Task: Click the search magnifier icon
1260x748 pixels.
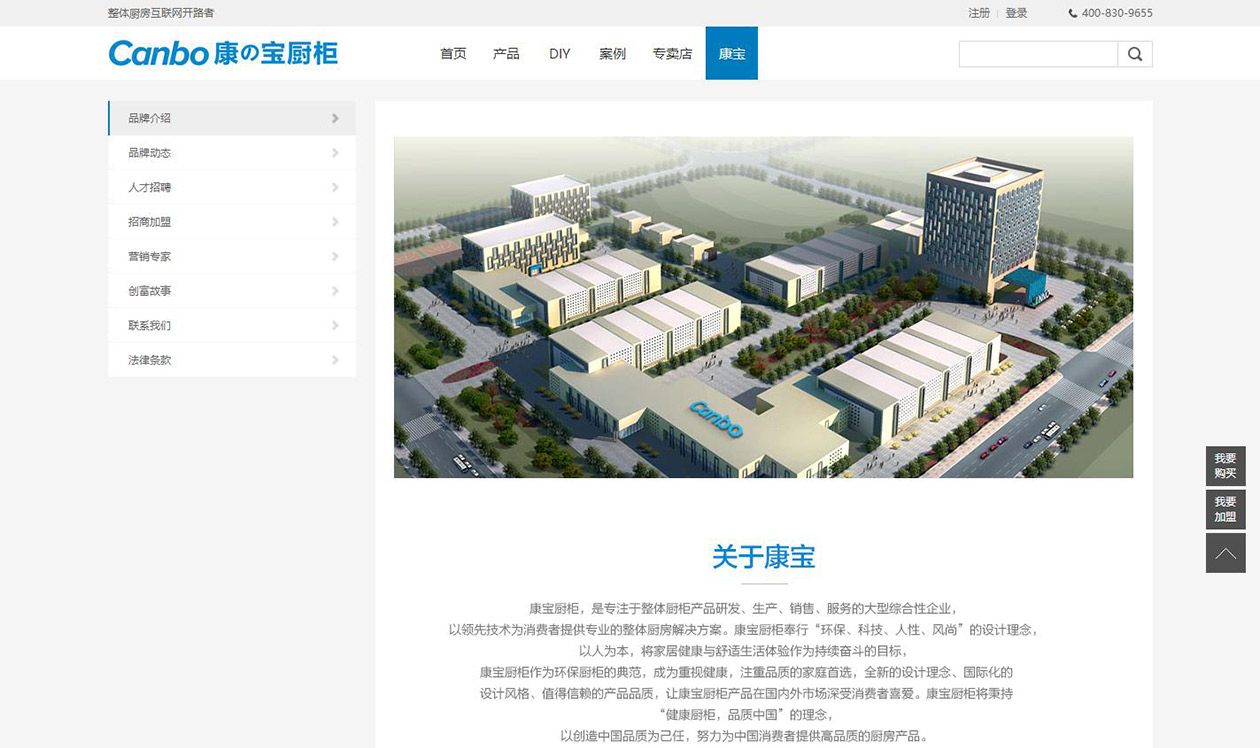Action: tap(1135, 54)
